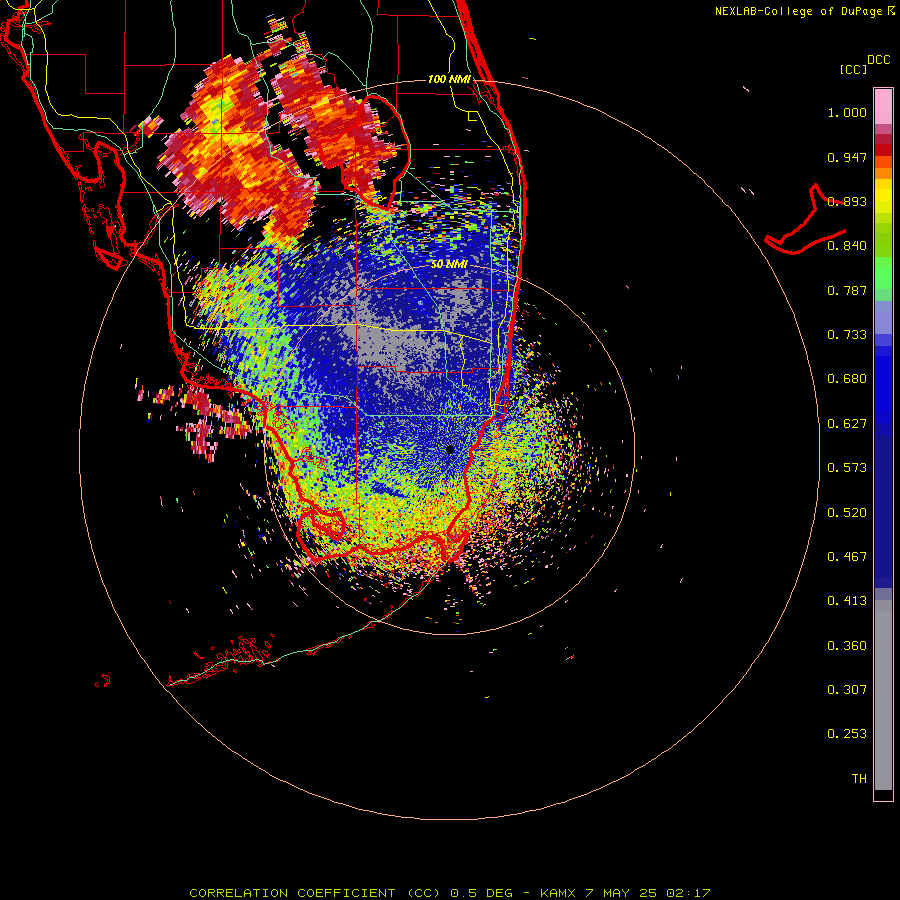
Task: Select the 0.573 scale value
Action: tap(847, 468)
